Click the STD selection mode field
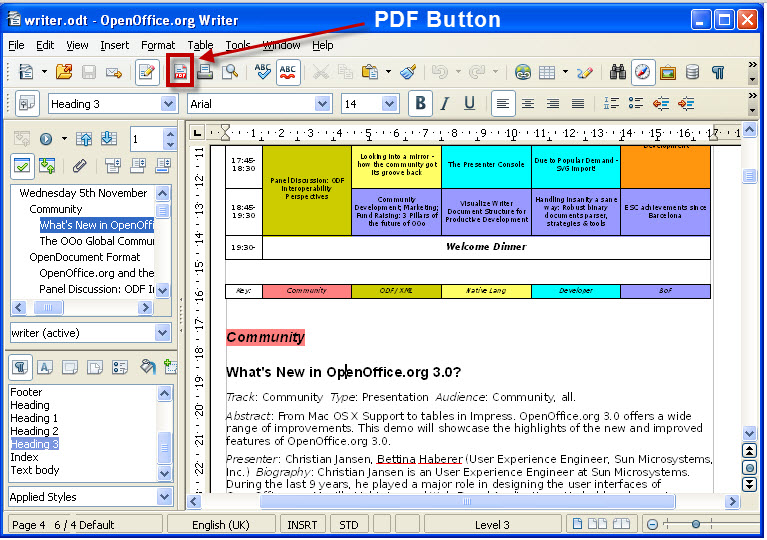This screenshot has width=767, height=540. pos(348,525)
